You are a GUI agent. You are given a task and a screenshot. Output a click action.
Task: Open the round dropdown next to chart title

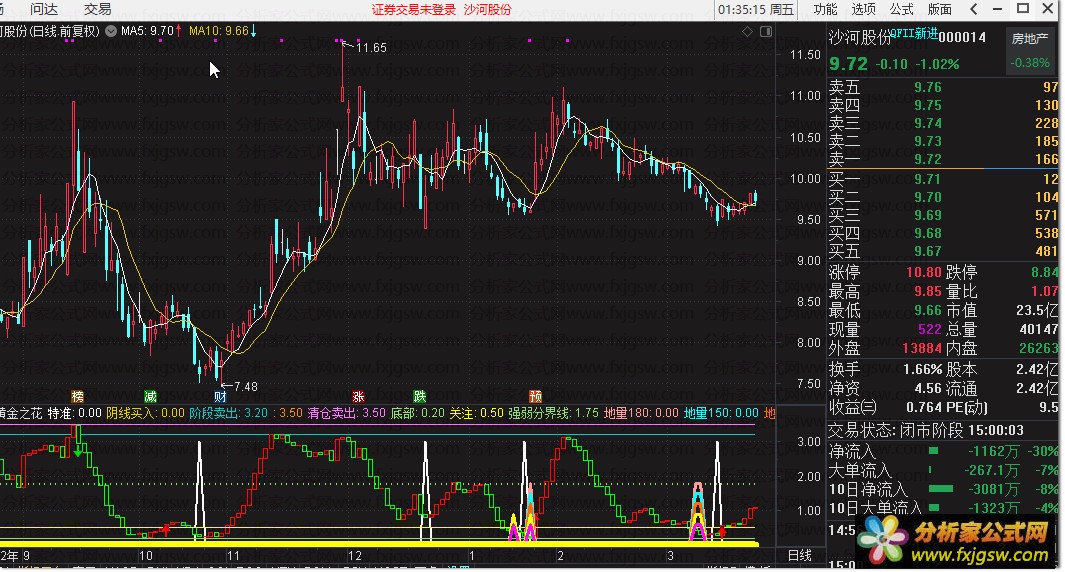click(111, 31)
